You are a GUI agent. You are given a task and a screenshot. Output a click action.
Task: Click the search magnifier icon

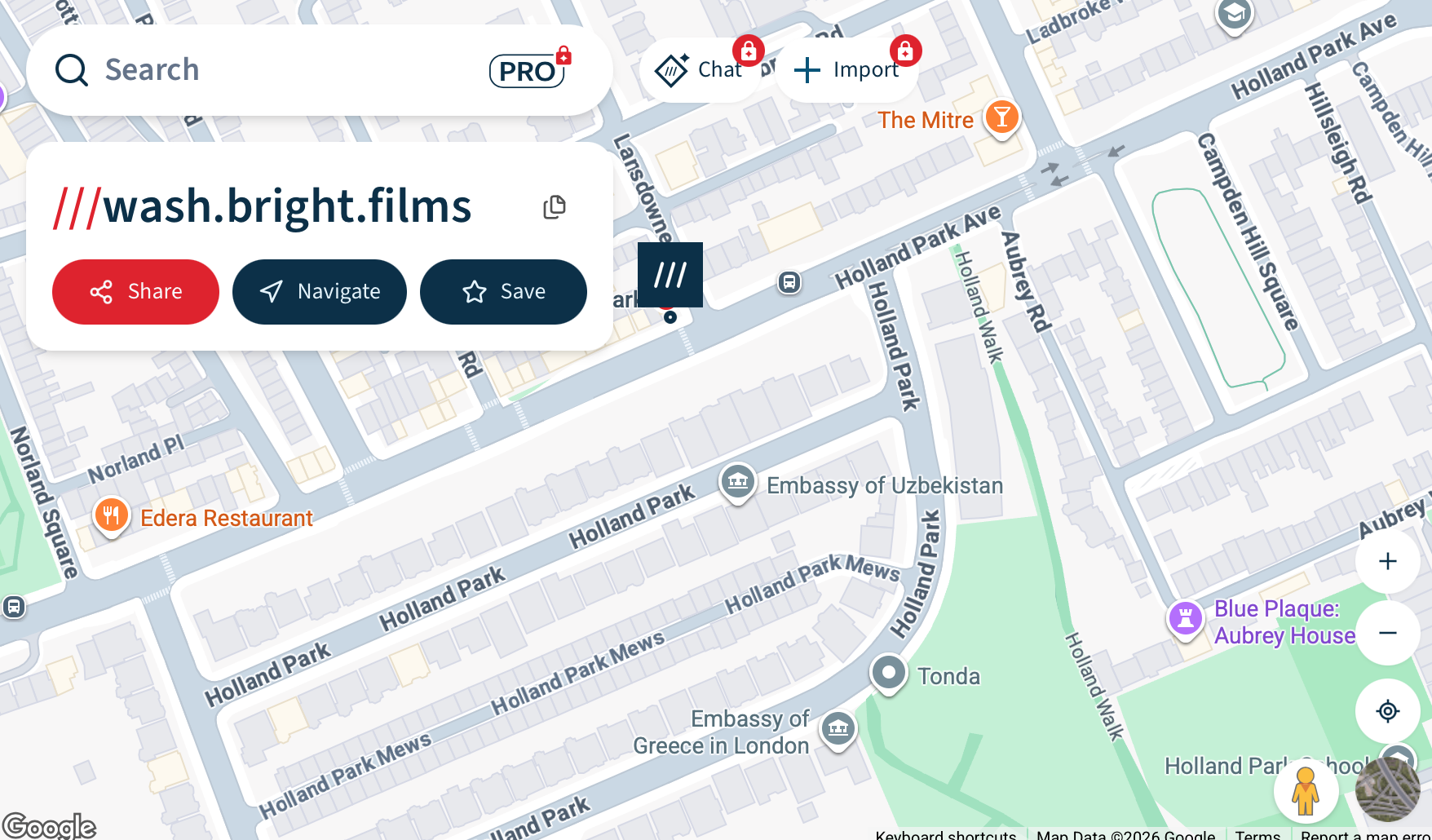pyautogui.click(x=72, y=70)
